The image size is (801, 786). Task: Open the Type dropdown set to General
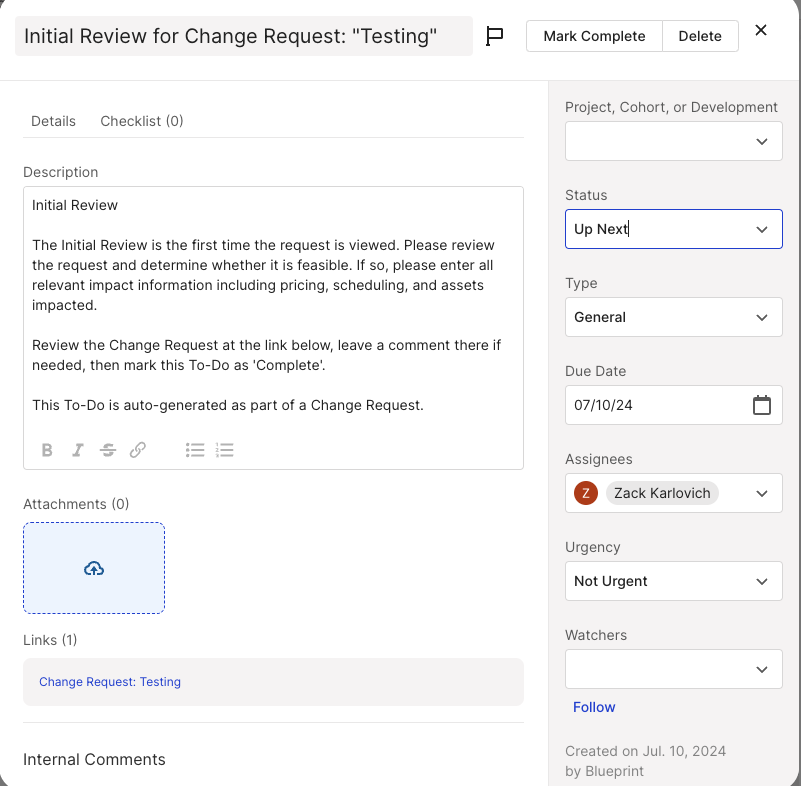click(673, 317)
